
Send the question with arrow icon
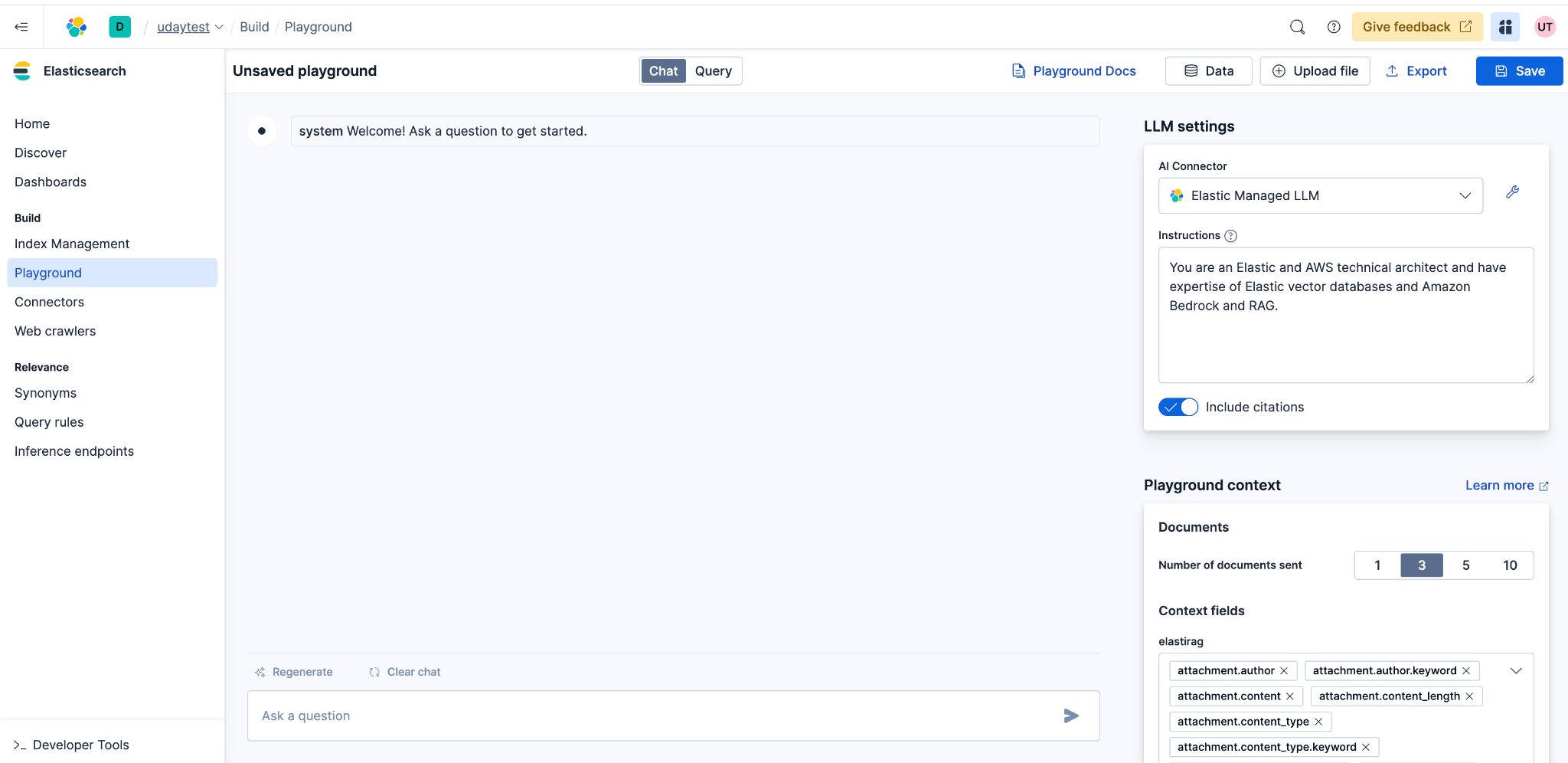point(1071,716)
